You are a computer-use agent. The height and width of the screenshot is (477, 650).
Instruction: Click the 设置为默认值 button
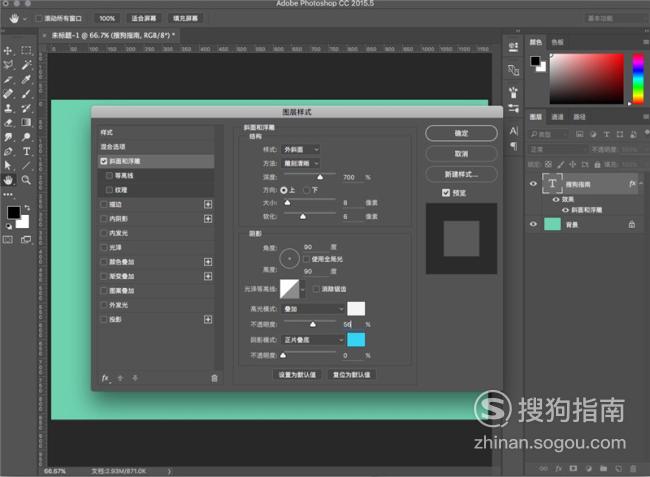pyautogui.click(x=297, y=375)
